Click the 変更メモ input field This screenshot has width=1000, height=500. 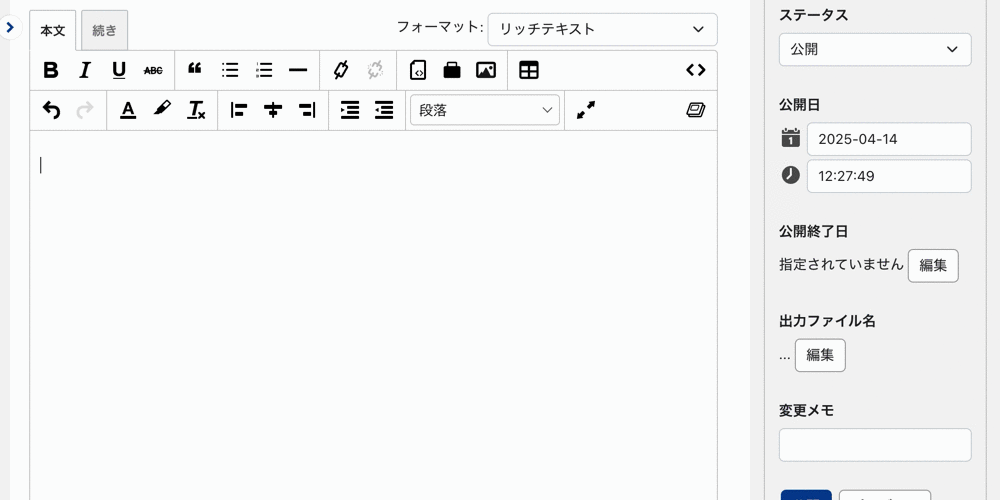[x=874, y=445]
